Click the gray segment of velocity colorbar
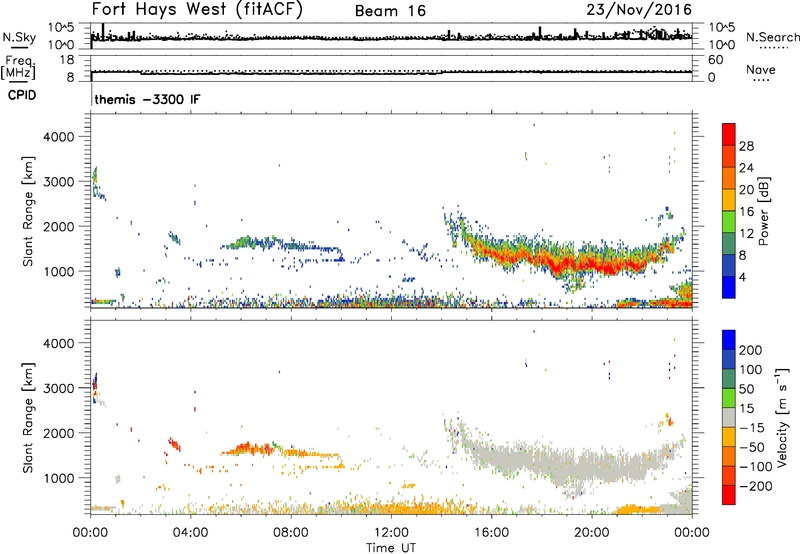The image size is (800, 554). (729, 417)
